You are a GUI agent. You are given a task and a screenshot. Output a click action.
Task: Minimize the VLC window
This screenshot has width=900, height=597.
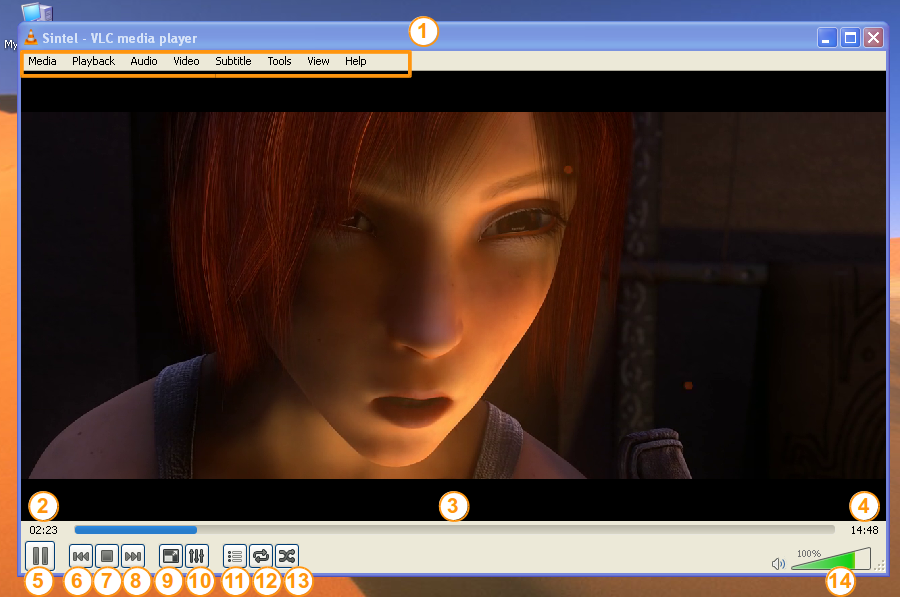827,38
